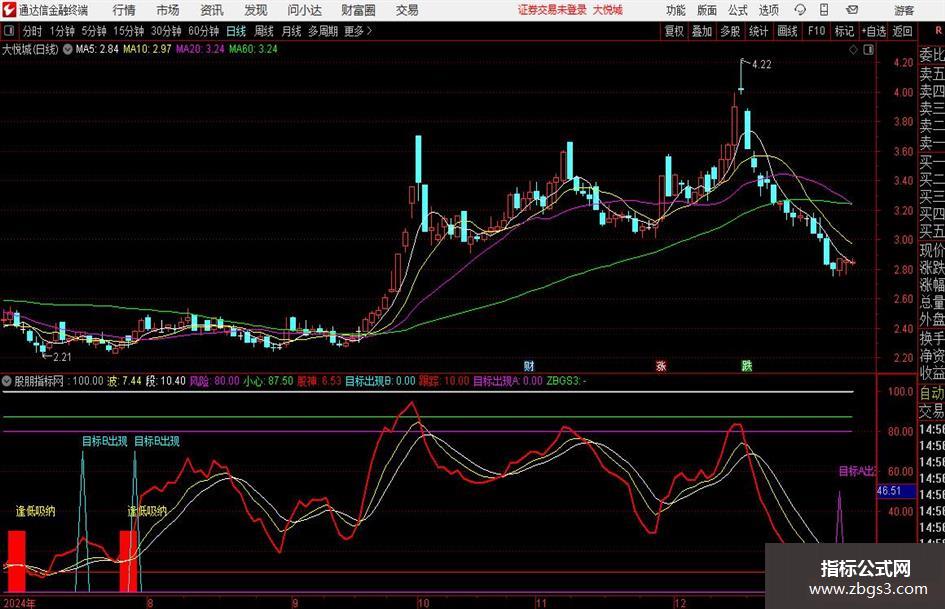The height and width of the screenshot is (609, 945).
Task: Click the MA5: 2.84 value
Action: coord(97,49)
